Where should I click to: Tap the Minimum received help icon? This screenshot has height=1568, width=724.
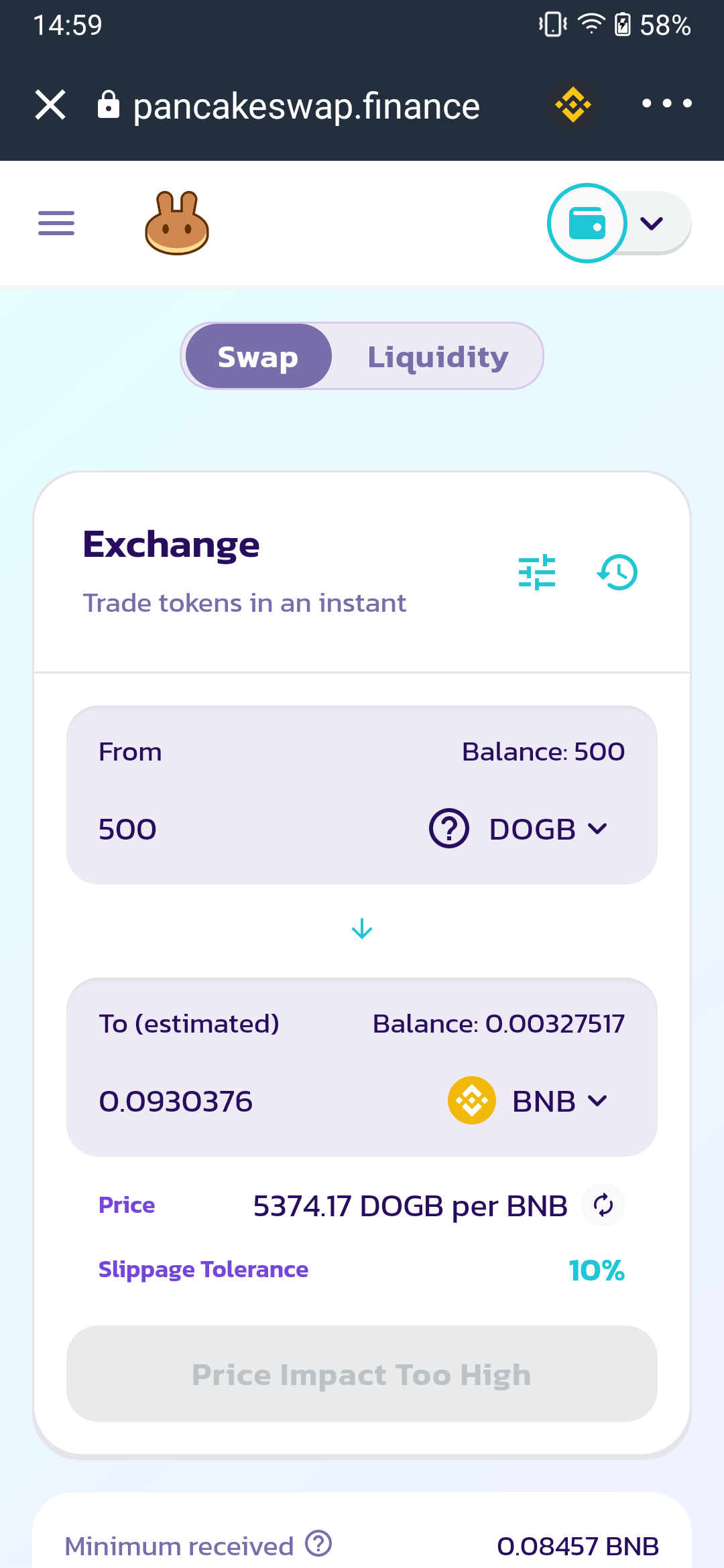pyautogui.click(x=318, y=1544)
